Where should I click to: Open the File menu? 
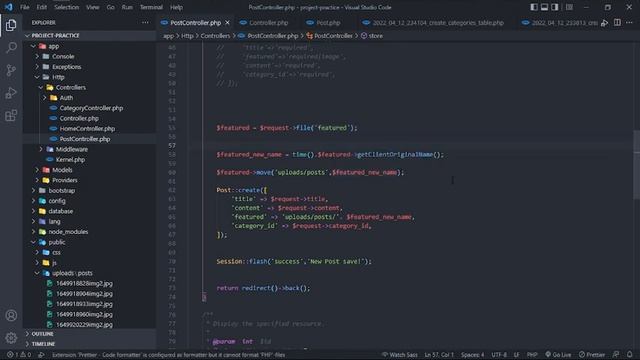pos(25,7)
